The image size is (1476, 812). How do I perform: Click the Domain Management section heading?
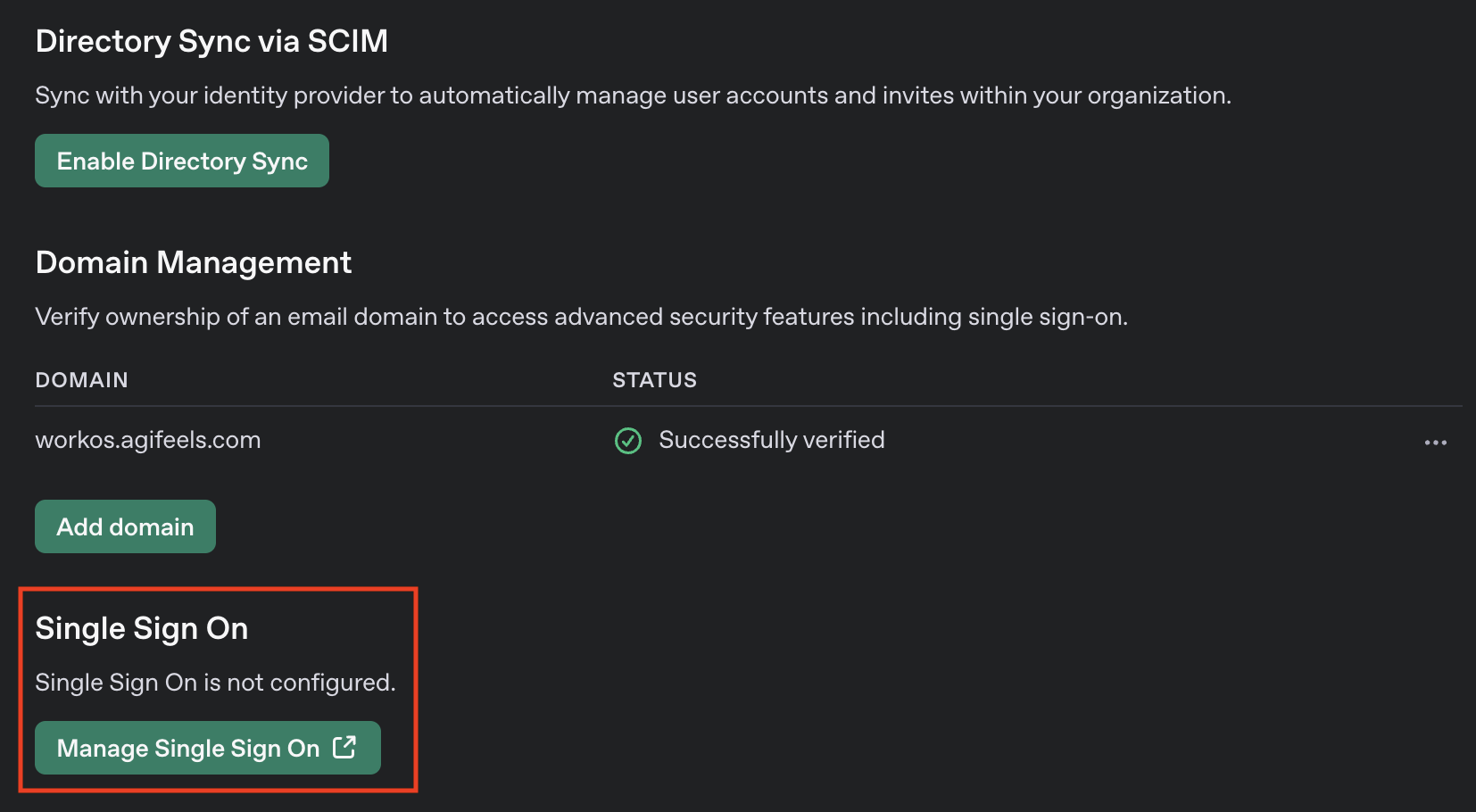tap(193, 261)
